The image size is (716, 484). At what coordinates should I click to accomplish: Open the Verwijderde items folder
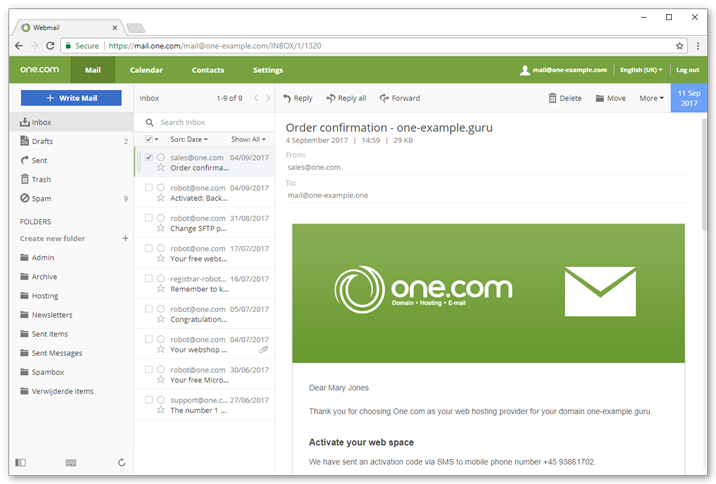tap(71, 391)
